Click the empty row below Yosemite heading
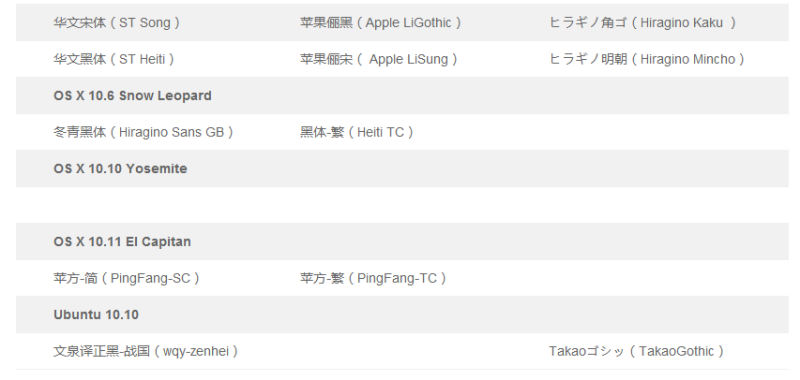Image resolution: width=800 pixels, height=380 pixels. (x=402, y=205)
